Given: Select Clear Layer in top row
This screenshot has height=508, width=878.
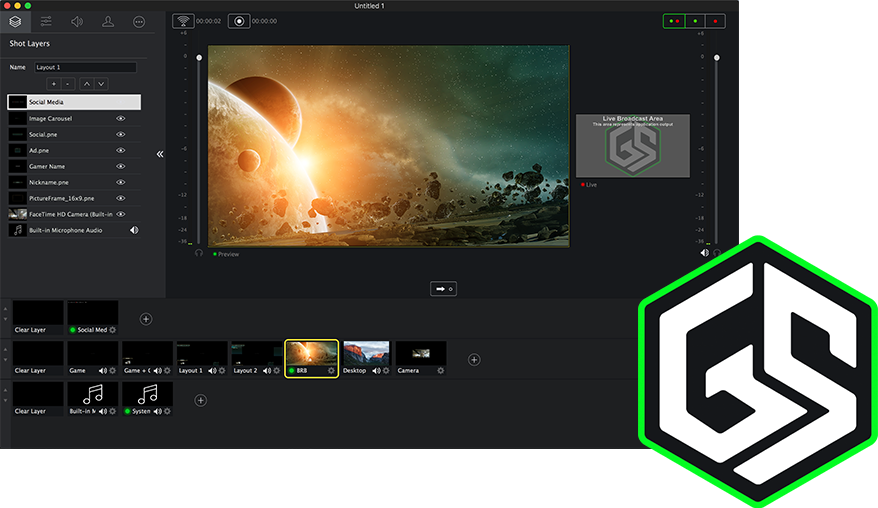Looking at the screenshot, I should [38, 318].
